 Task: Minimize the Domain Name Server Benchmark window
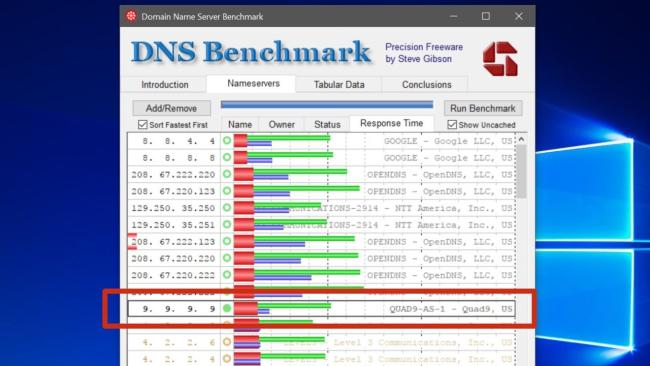(454, 16)
